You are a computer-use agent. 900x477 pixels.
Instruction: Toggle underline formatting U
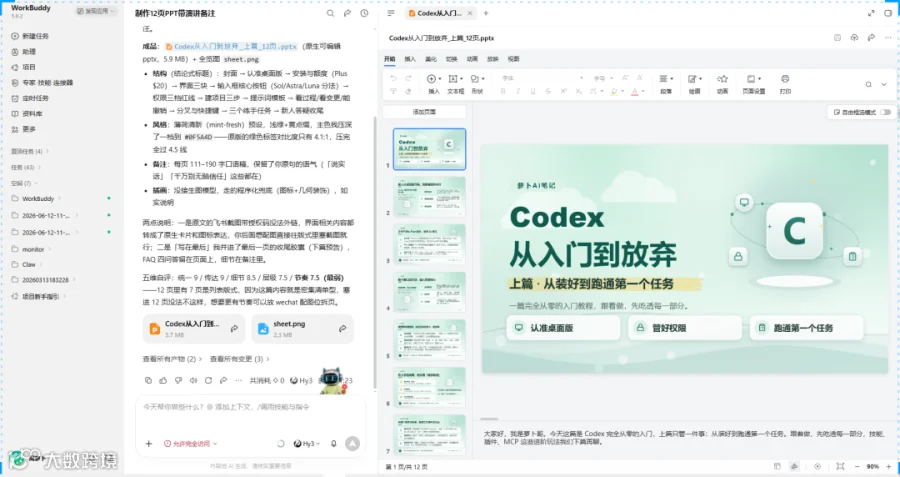click(533, 91)
